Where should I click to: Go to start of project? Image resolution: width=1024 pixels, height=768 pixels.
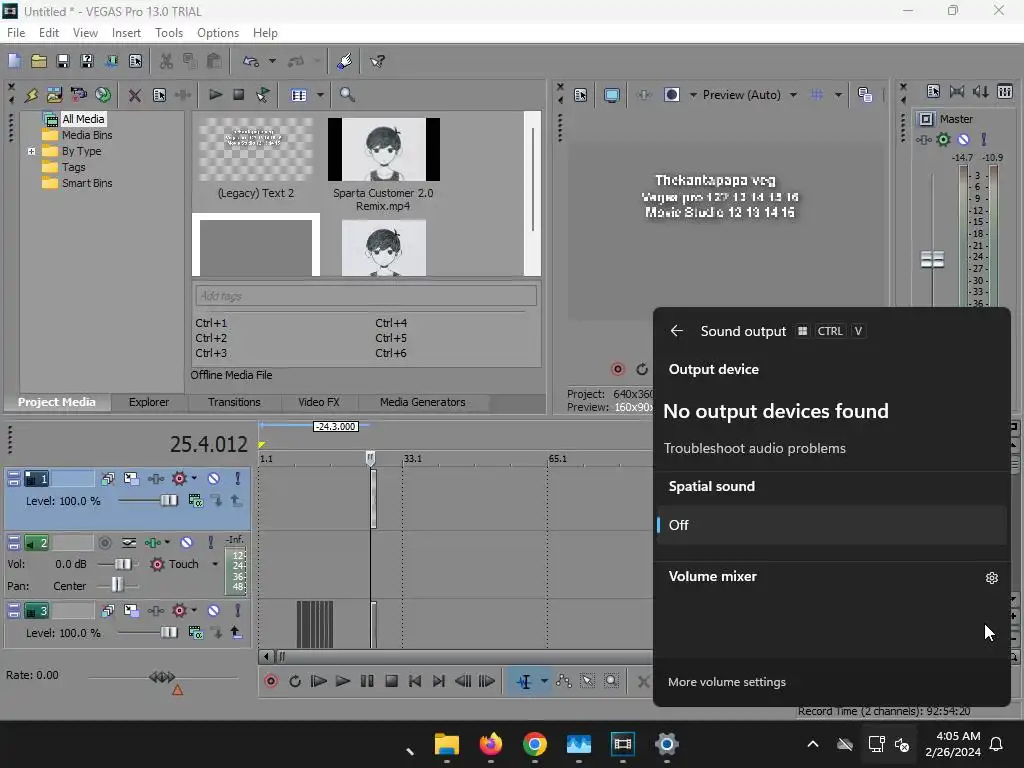(415, 681)
